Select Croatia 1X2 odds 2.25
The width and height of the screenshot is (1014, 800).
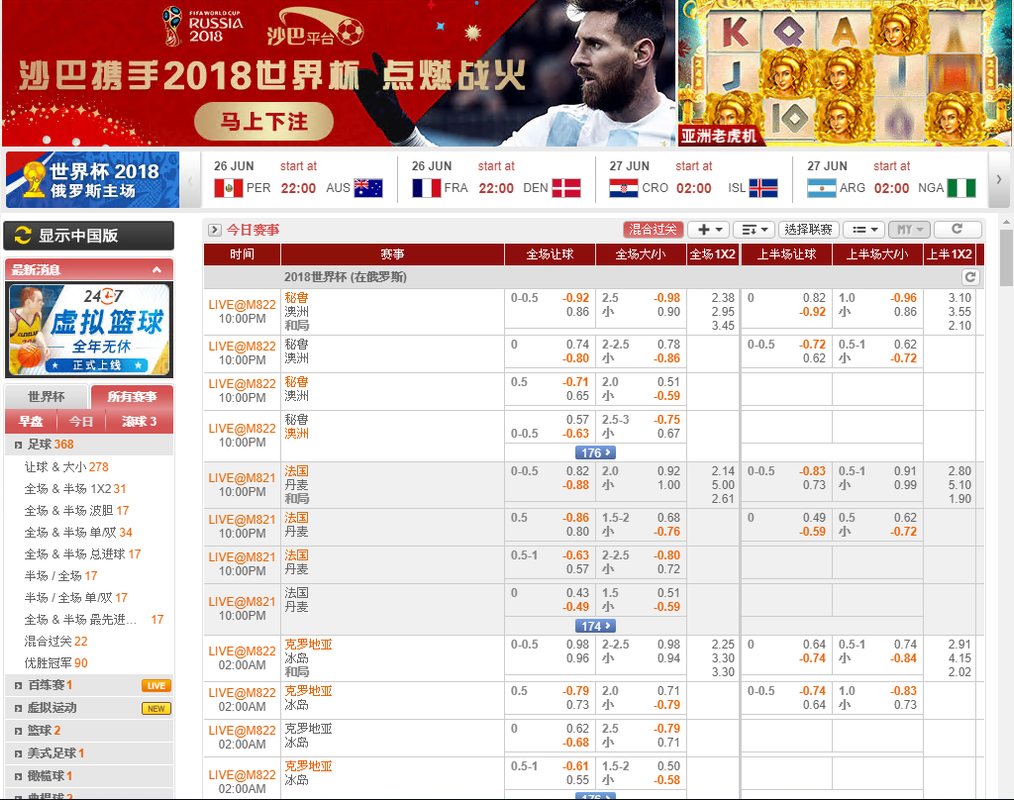click(x=723, y=645)
